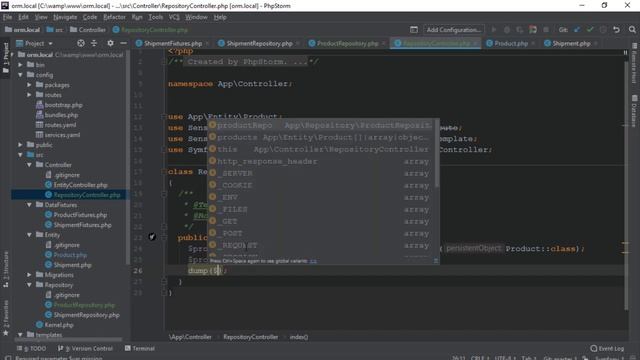Switch to Product.php tab
Screen dimensions: 640x360
511,43
